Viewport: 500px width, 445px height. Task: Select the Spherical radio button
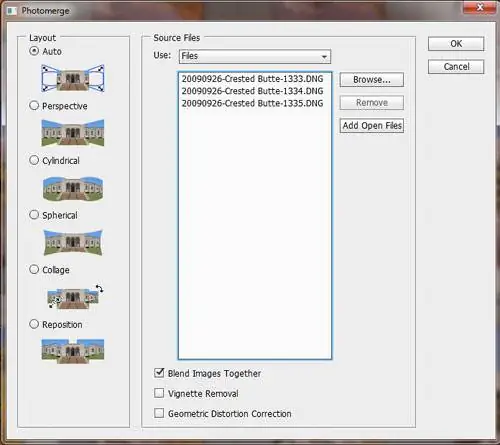point(34,215)
